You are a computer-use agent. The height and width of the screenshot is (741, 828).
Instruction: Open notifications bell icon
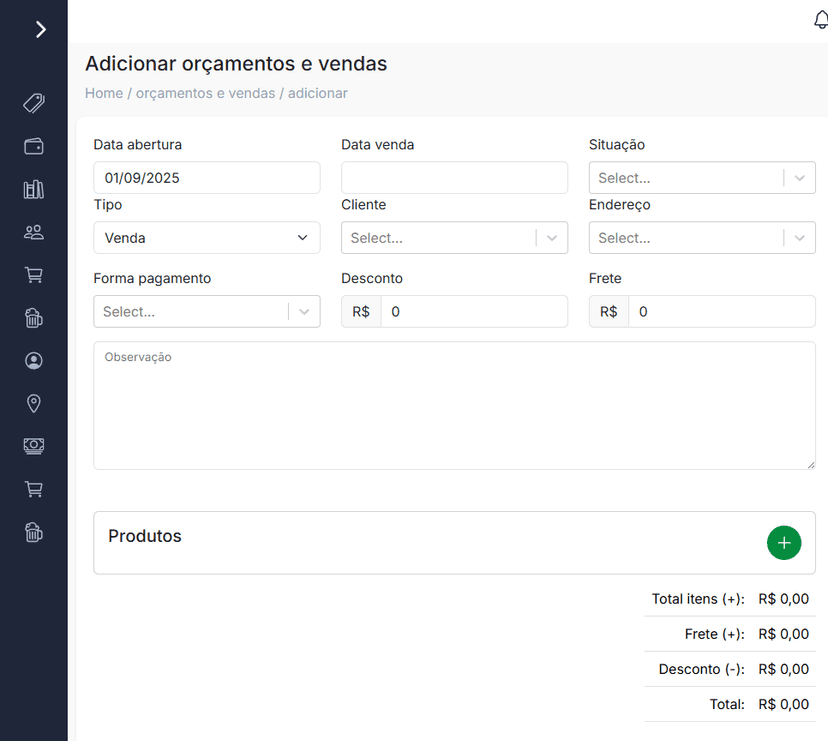[x=821, y=21]
